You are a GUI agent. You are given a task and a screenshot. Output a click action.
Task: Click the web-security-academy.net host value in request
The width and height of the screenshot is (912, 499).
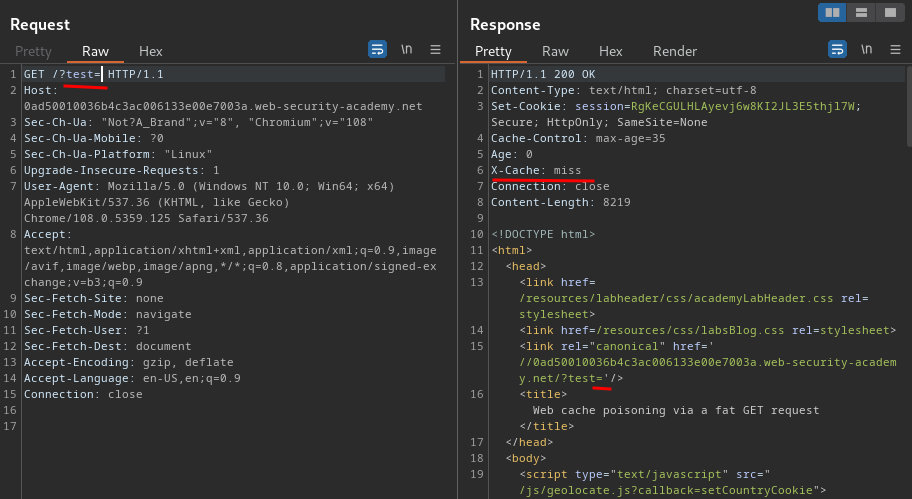(223, 106)
